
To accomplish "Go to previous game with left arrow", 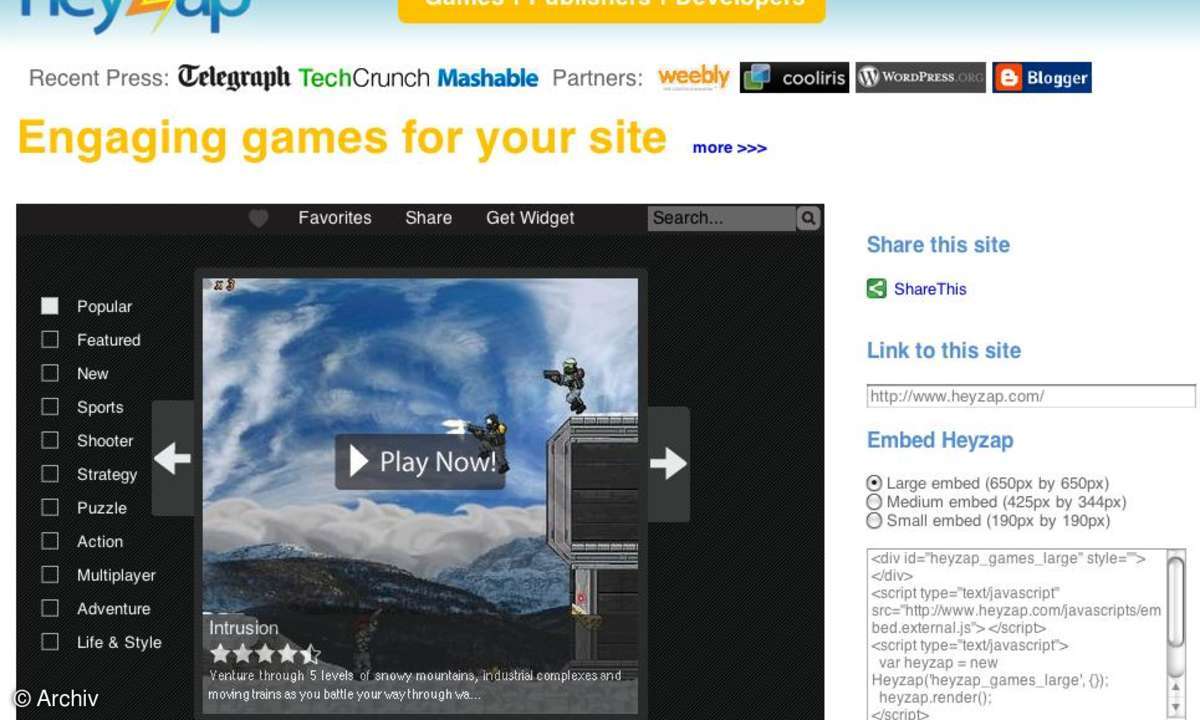I will coord(172,459).
